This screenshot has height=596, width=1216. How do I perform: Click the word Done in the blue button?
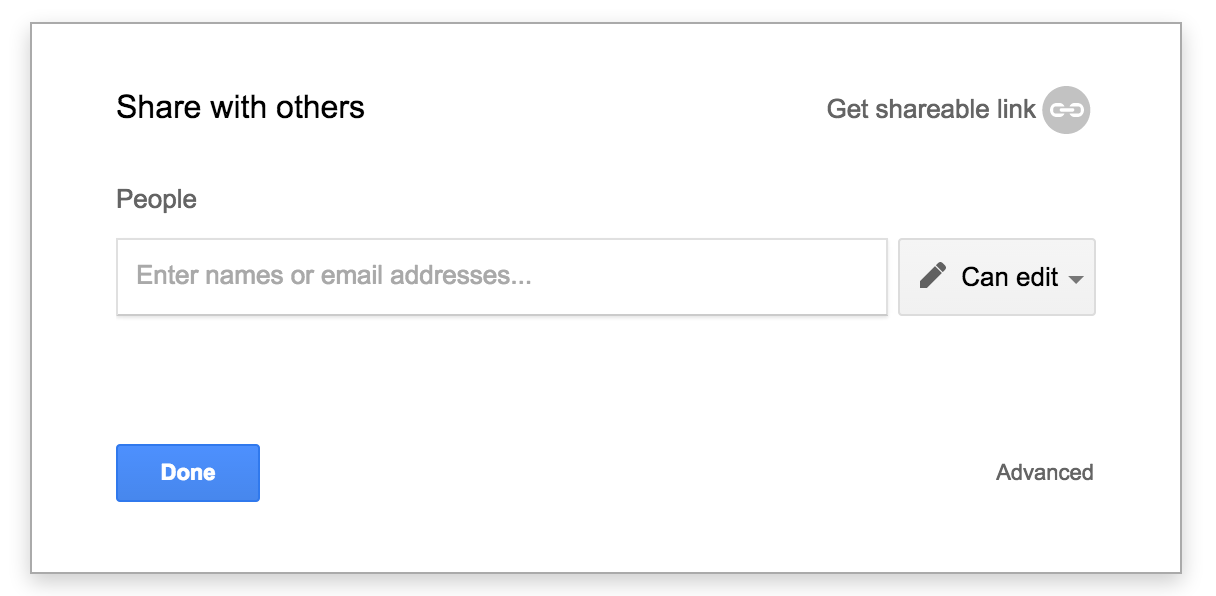pos(188,472)
